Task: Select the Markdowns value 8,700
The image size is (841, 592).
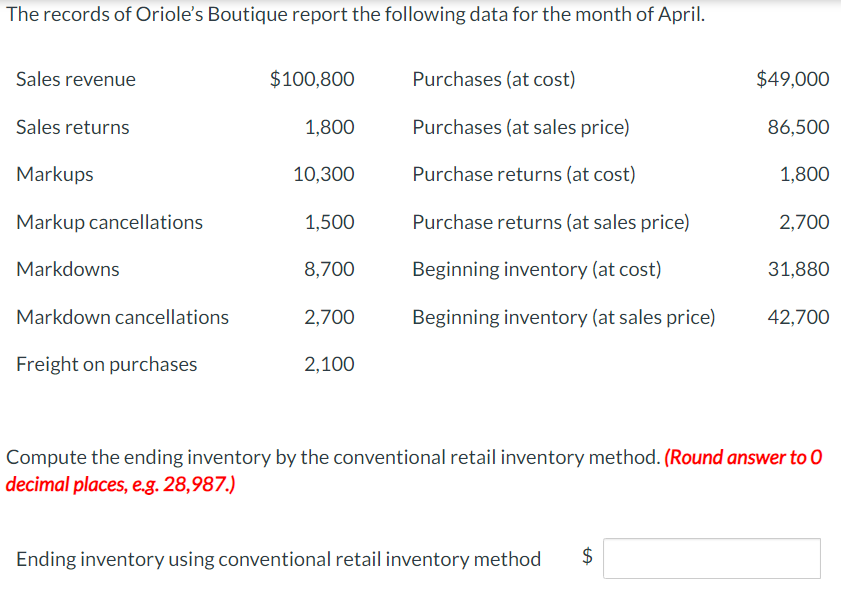Action: [x=331, y=269]
